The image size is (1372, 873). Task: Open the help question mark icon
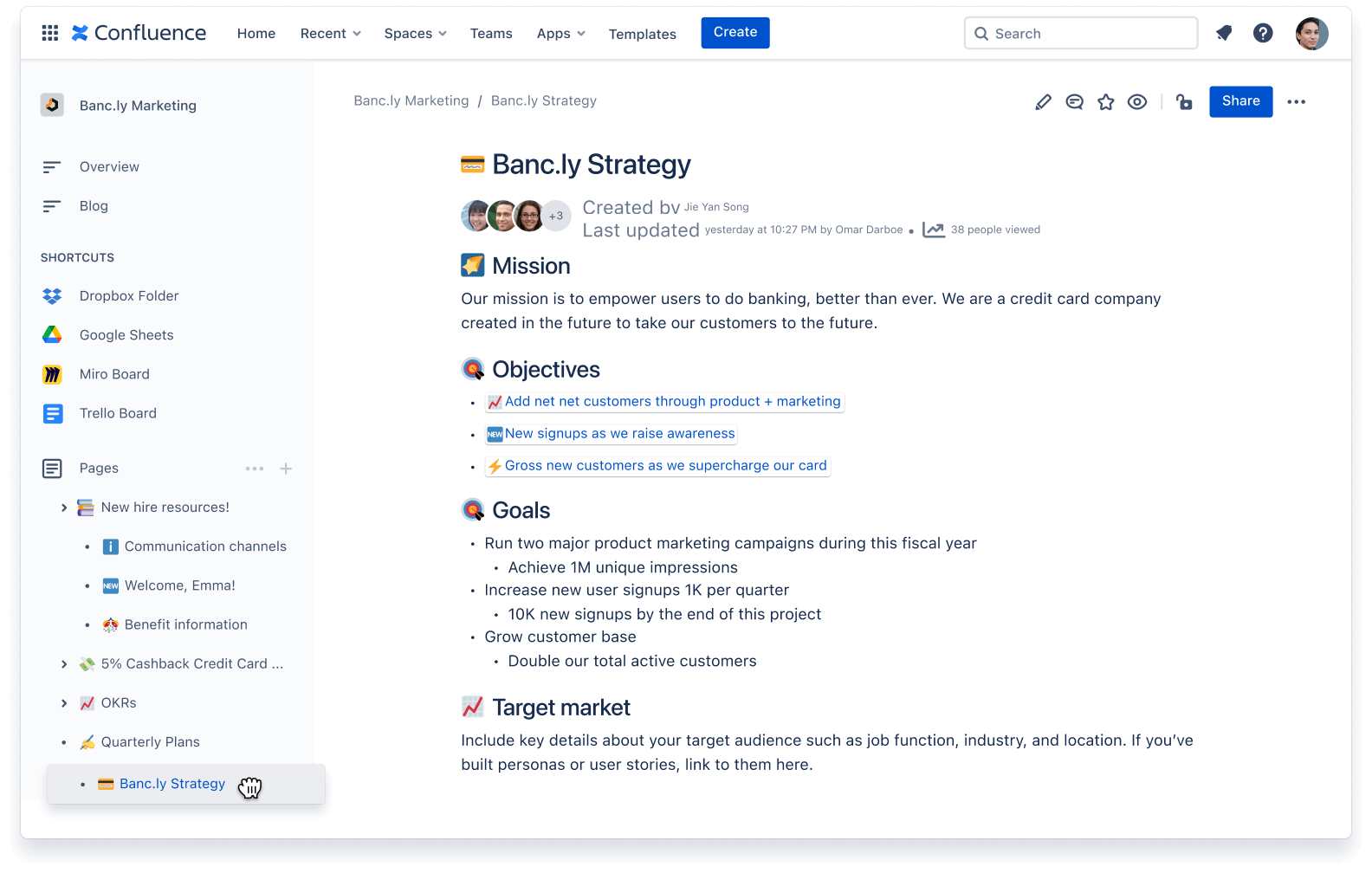(1263, 33)
